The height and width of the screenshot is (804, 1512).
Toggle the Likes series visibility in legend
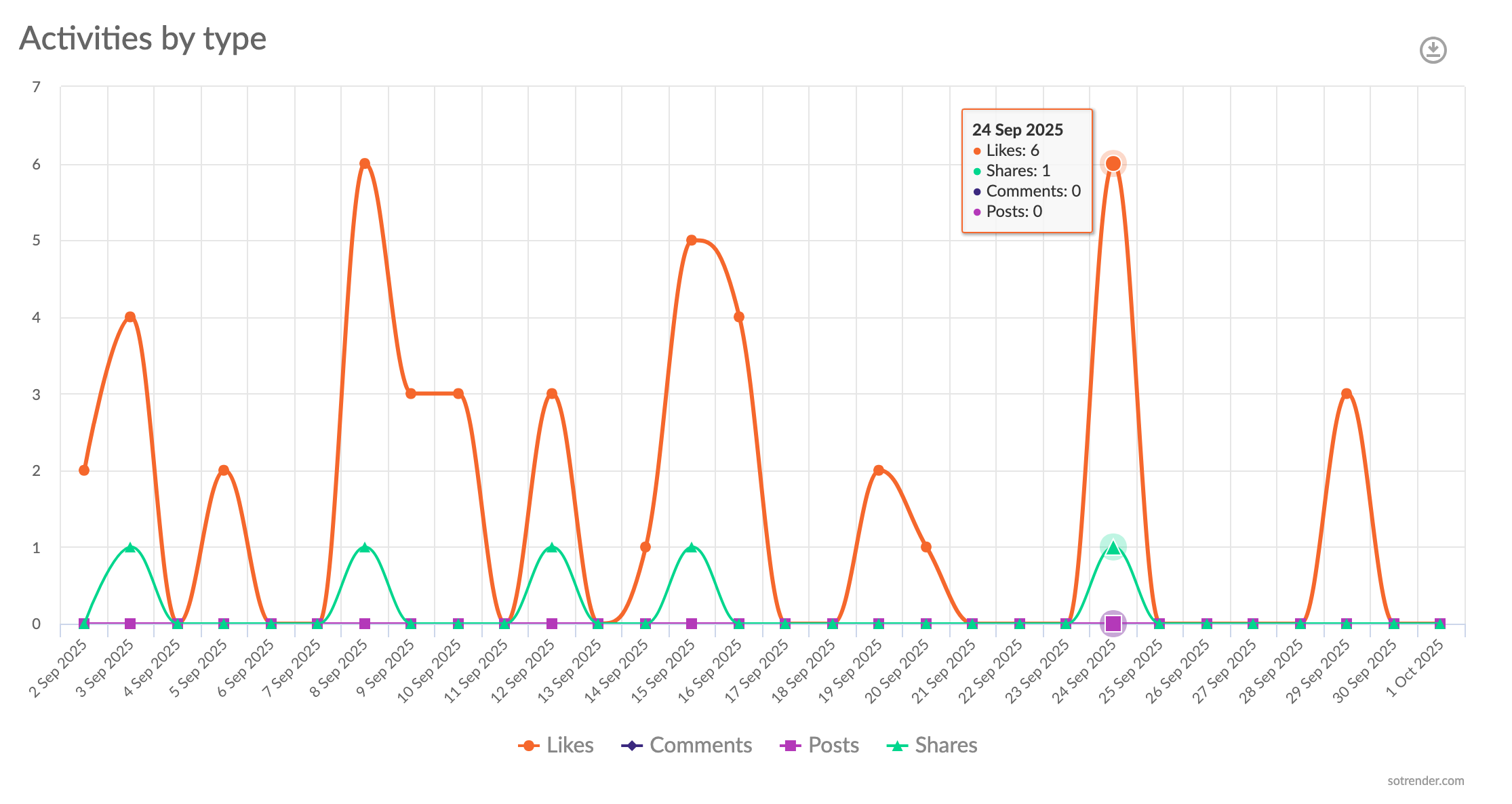[570, 744]
